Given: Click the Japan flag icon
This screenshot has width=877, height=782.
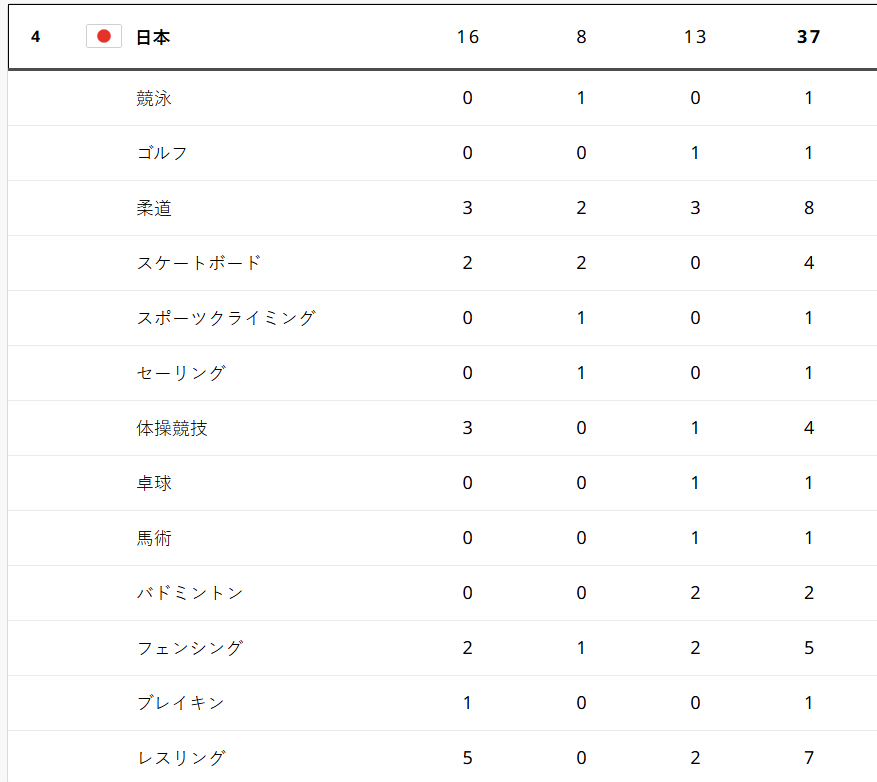Looking at the screenshot, I should click(x=103, y=37).
